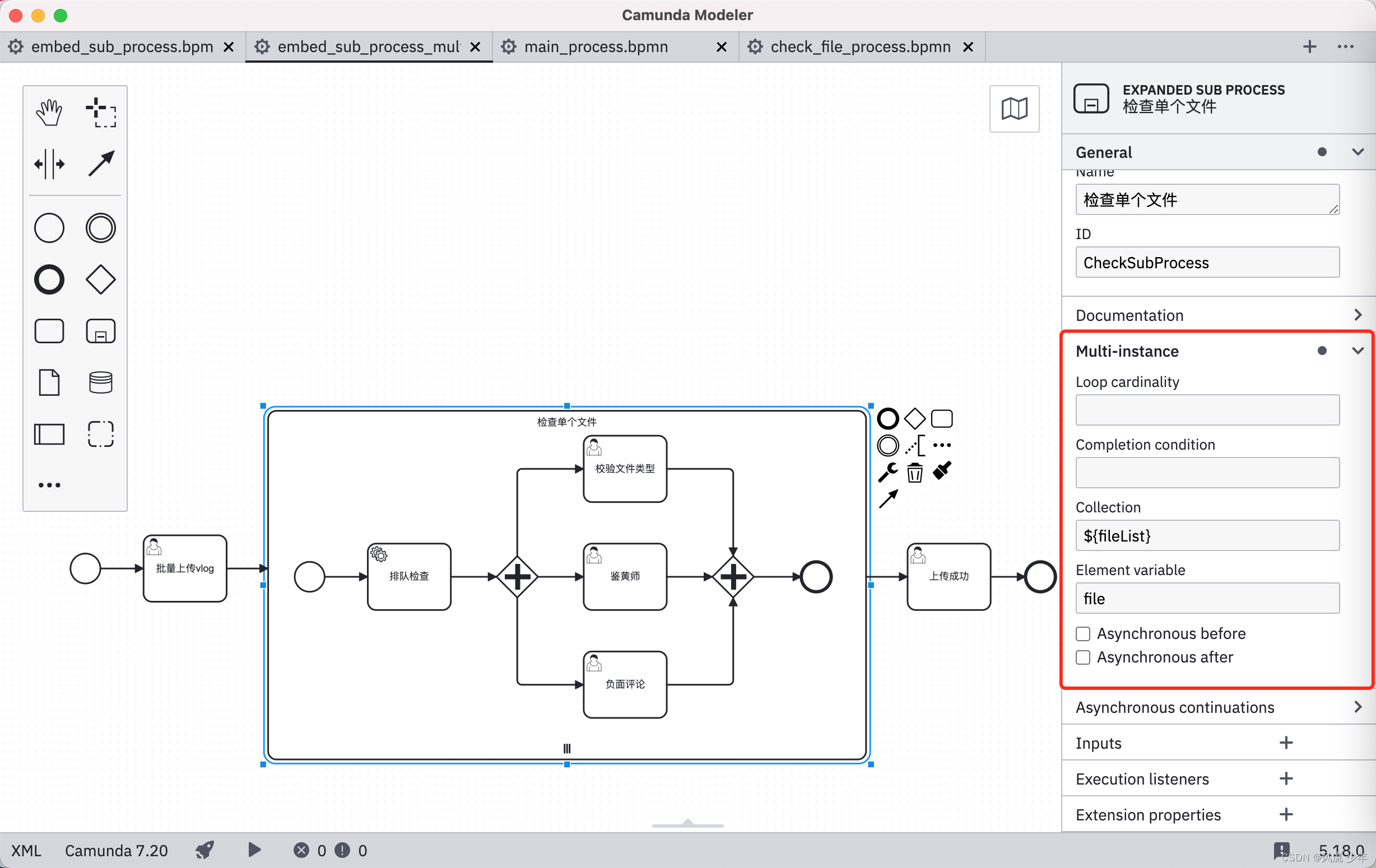Add a new Inputs entry
1376x868 pixels.
pyautogui.click(x=1286, y=743)
